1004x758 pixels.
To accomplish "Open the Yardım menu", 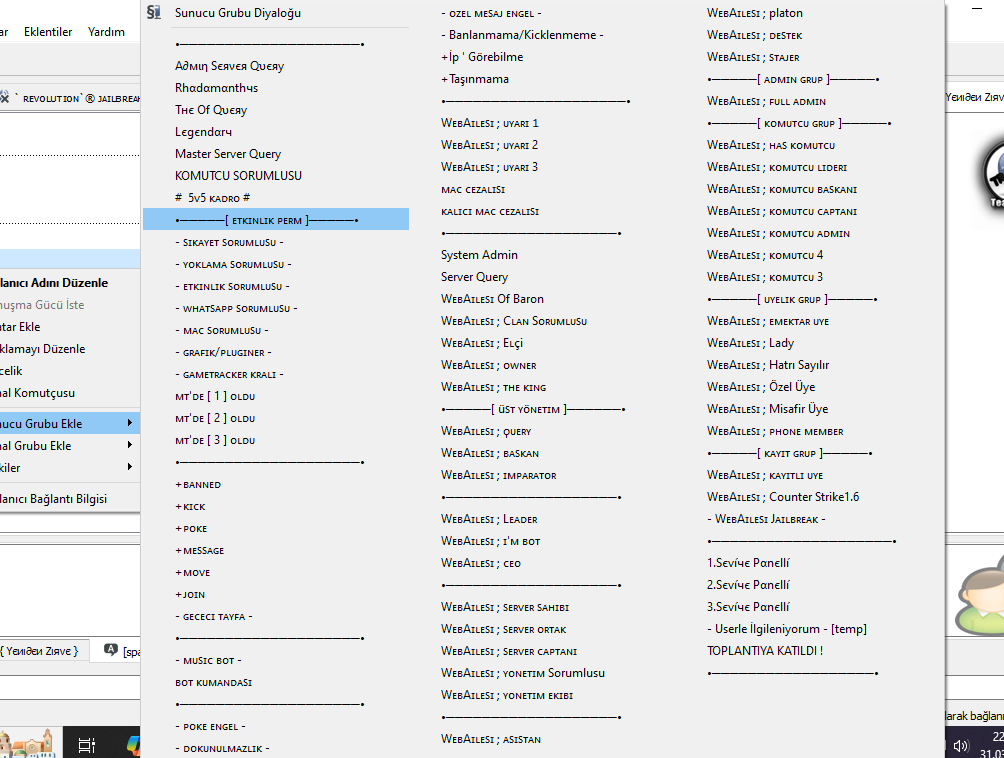I will point(106,32).
